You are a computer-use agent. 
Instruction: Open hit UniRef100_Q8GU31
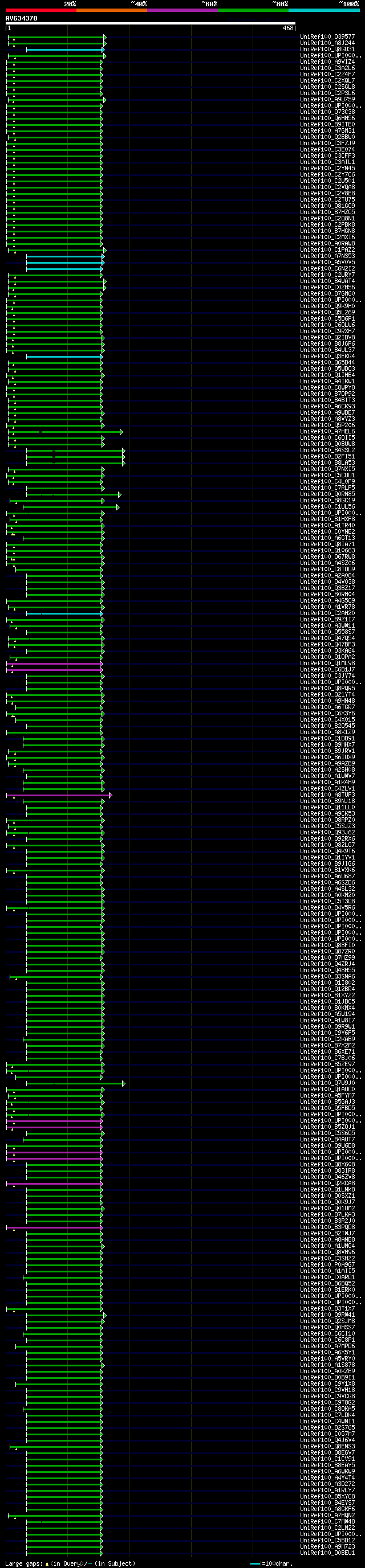point(327,50)
